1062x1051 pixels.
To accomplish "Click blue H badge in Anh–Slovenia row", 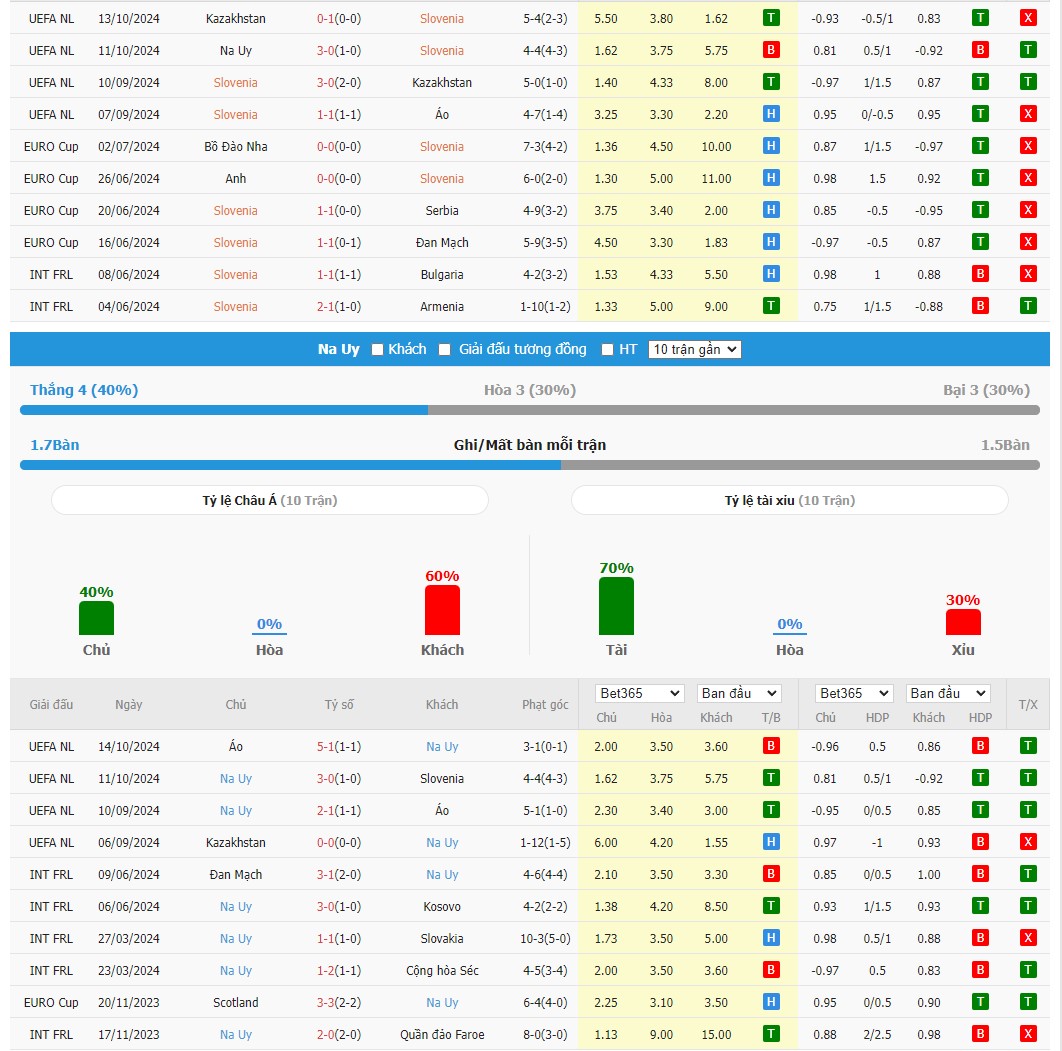I will 771,177.
